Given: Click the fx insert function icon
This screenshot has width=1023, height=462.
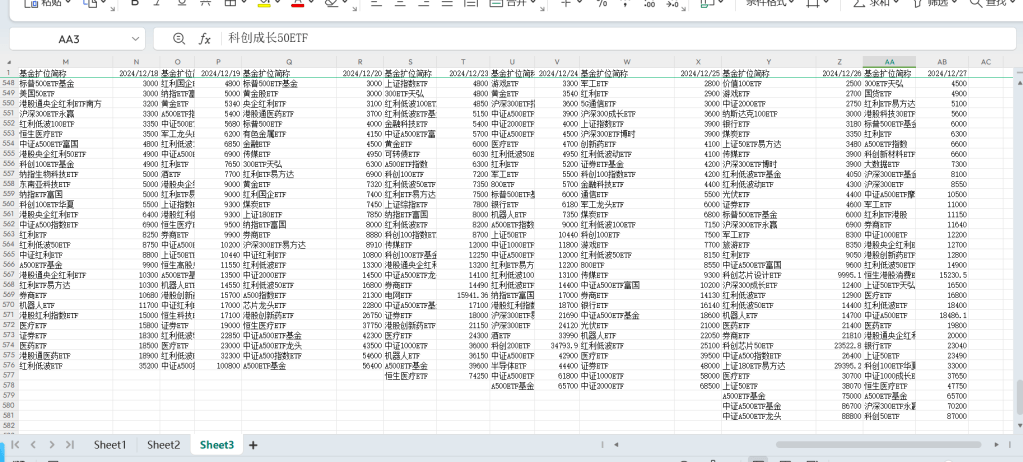Looking at the screenshot, I should point(205,38).
